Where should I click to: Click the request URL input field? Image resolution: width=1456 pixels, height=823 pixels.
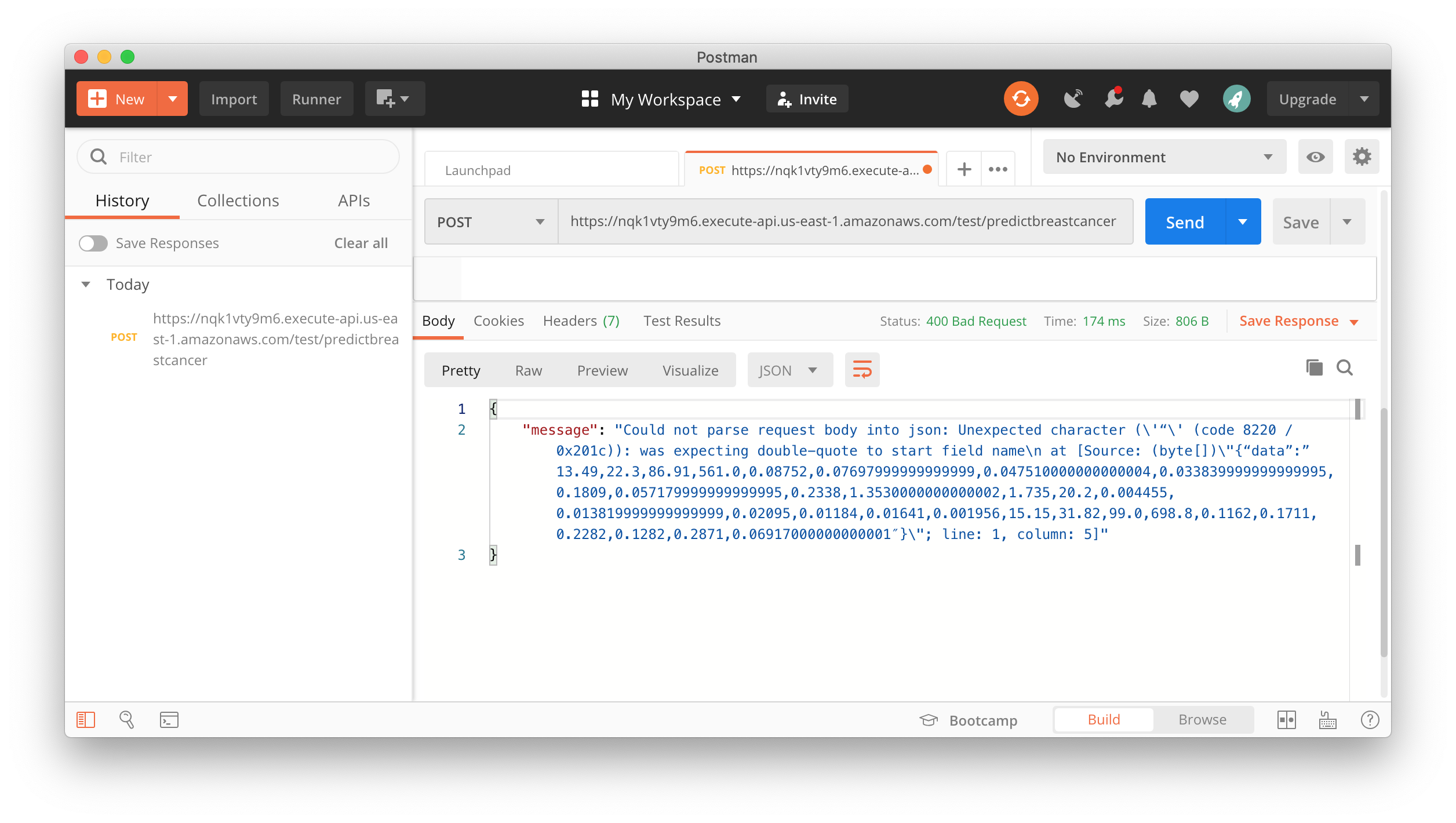845,221
